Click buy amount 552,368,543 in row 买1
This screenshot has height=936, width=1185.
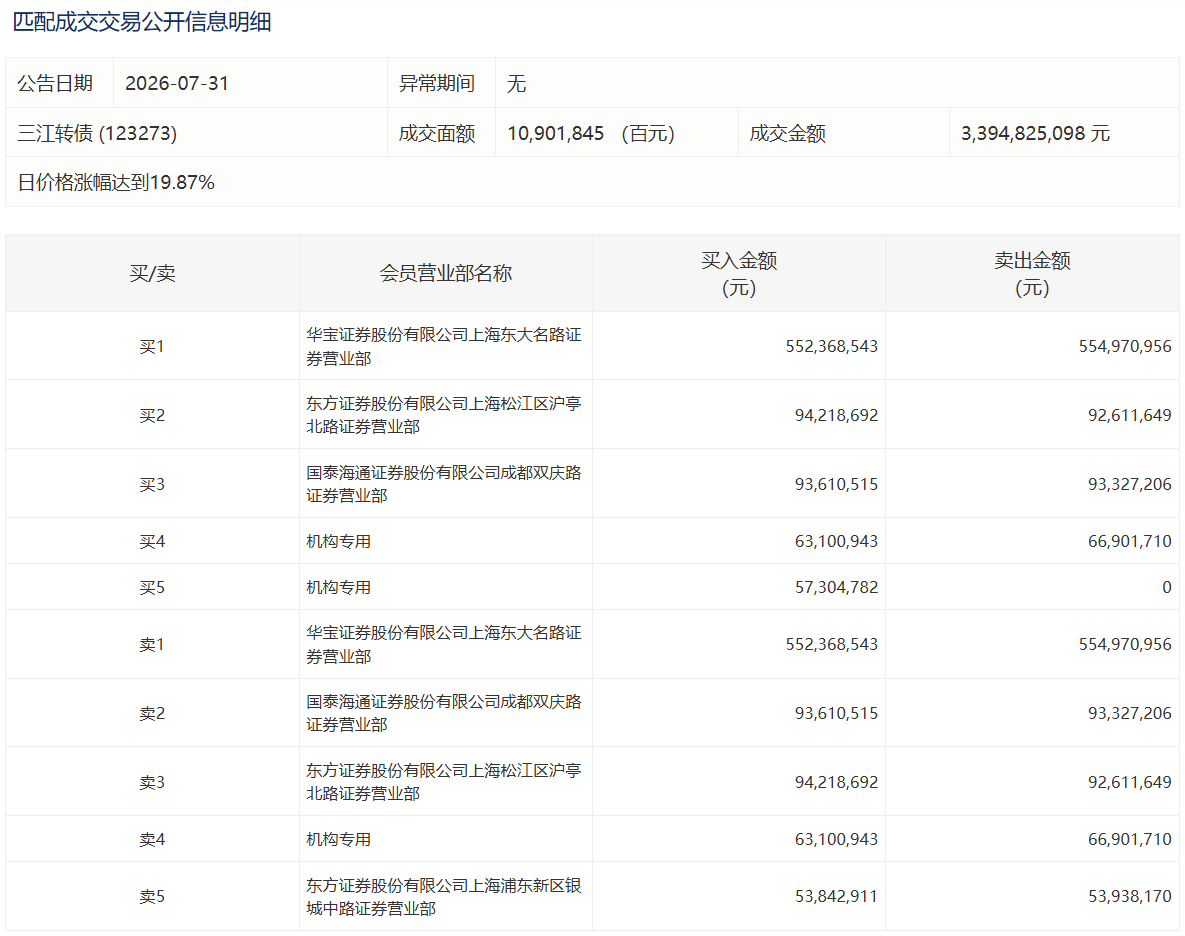832,346
